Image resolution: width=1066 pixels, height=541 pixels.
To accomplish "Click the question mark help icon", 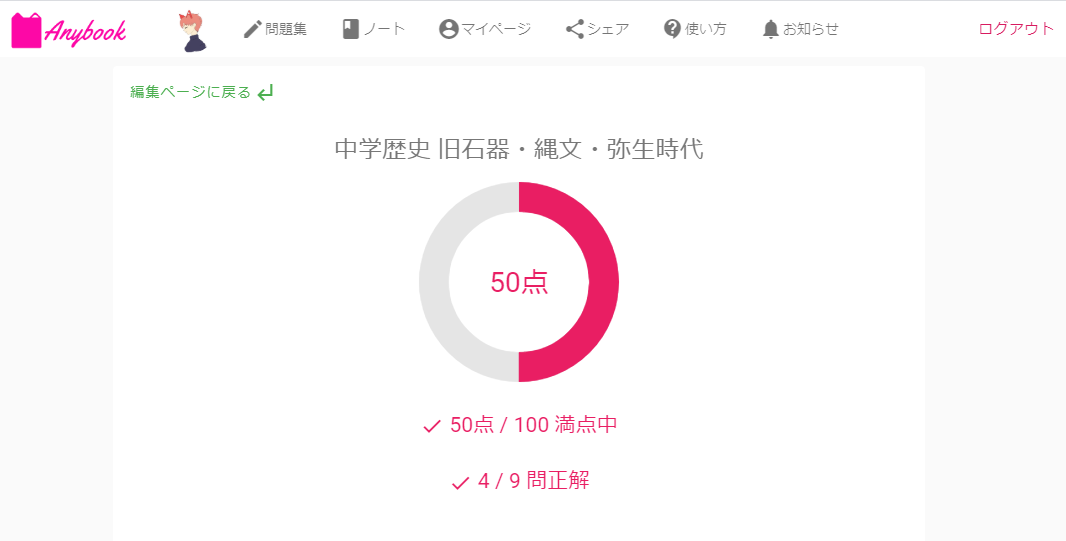I will point(672,29).
